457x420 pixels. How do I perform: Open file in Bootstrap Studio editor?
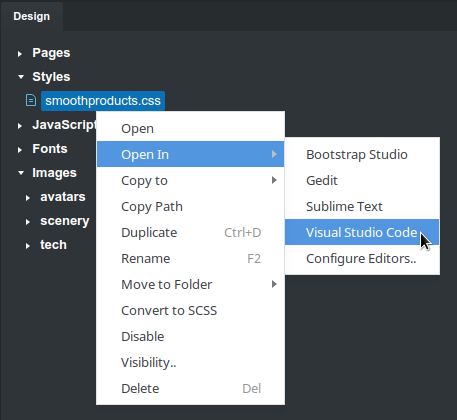[x=362, y=154]
